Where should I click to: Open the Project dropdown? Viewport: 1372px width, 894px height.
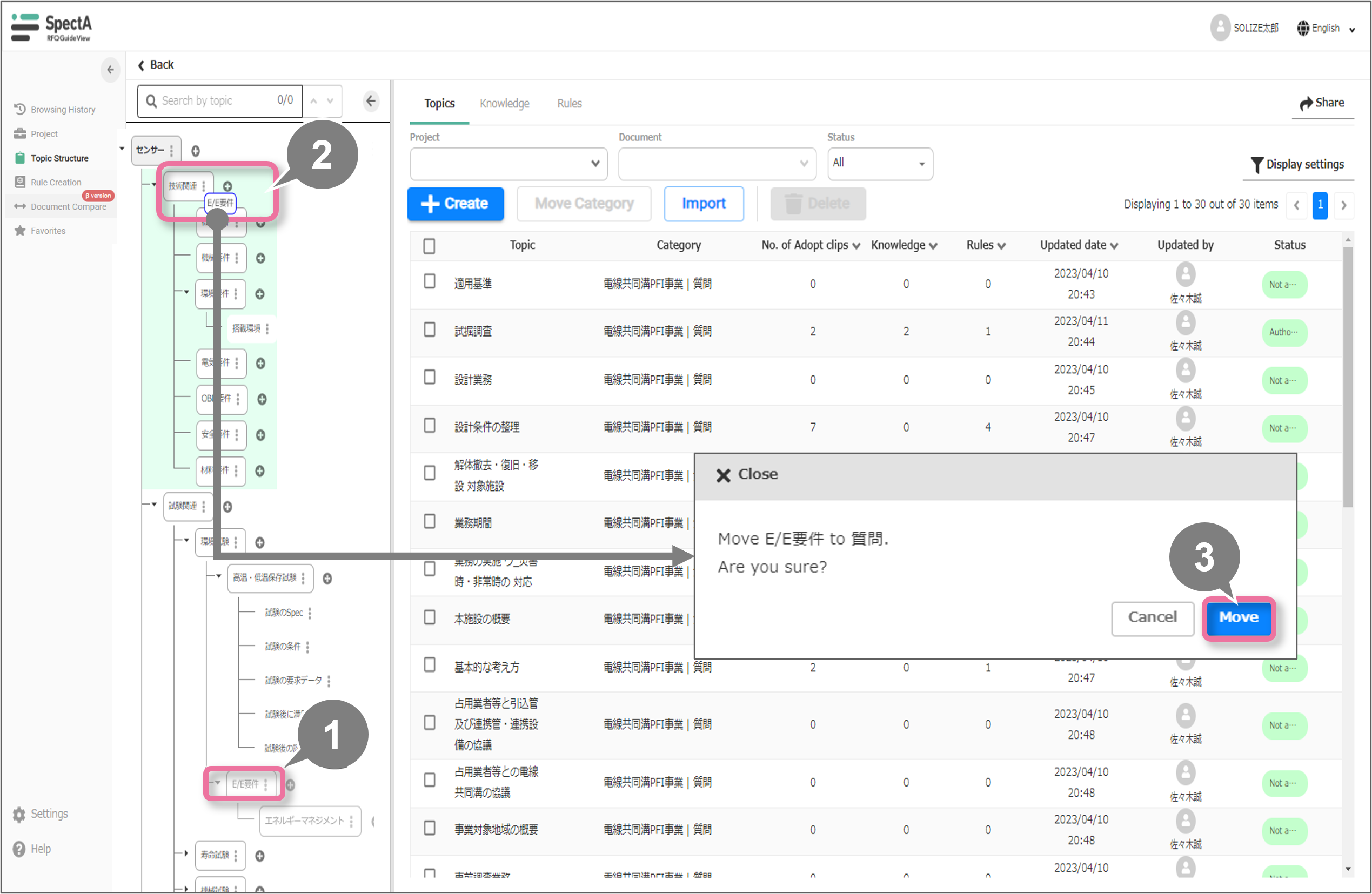[508, 164]
